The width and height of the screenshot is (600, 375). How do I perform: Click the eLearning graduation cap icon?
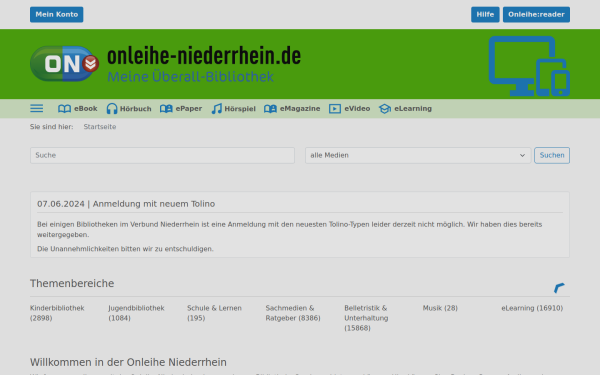[x=385, y=109]
